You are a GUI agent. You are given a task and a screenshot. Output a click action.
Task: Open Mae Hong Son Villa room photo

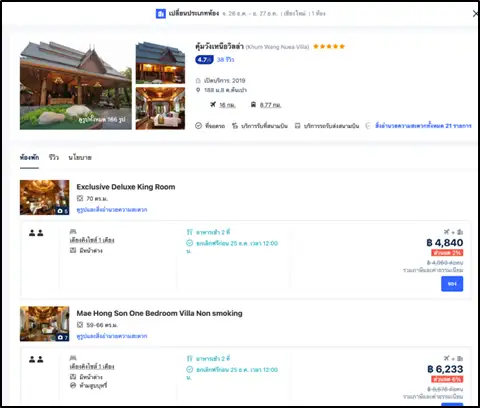point(45,324)
